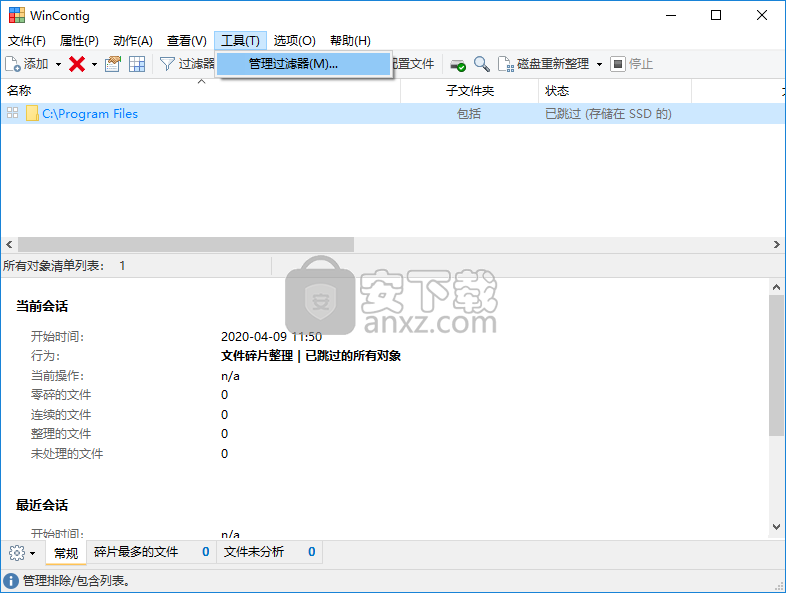Select the 管理过滤器(M)... menu entry

pyautogui.click(x=303, y=64)
